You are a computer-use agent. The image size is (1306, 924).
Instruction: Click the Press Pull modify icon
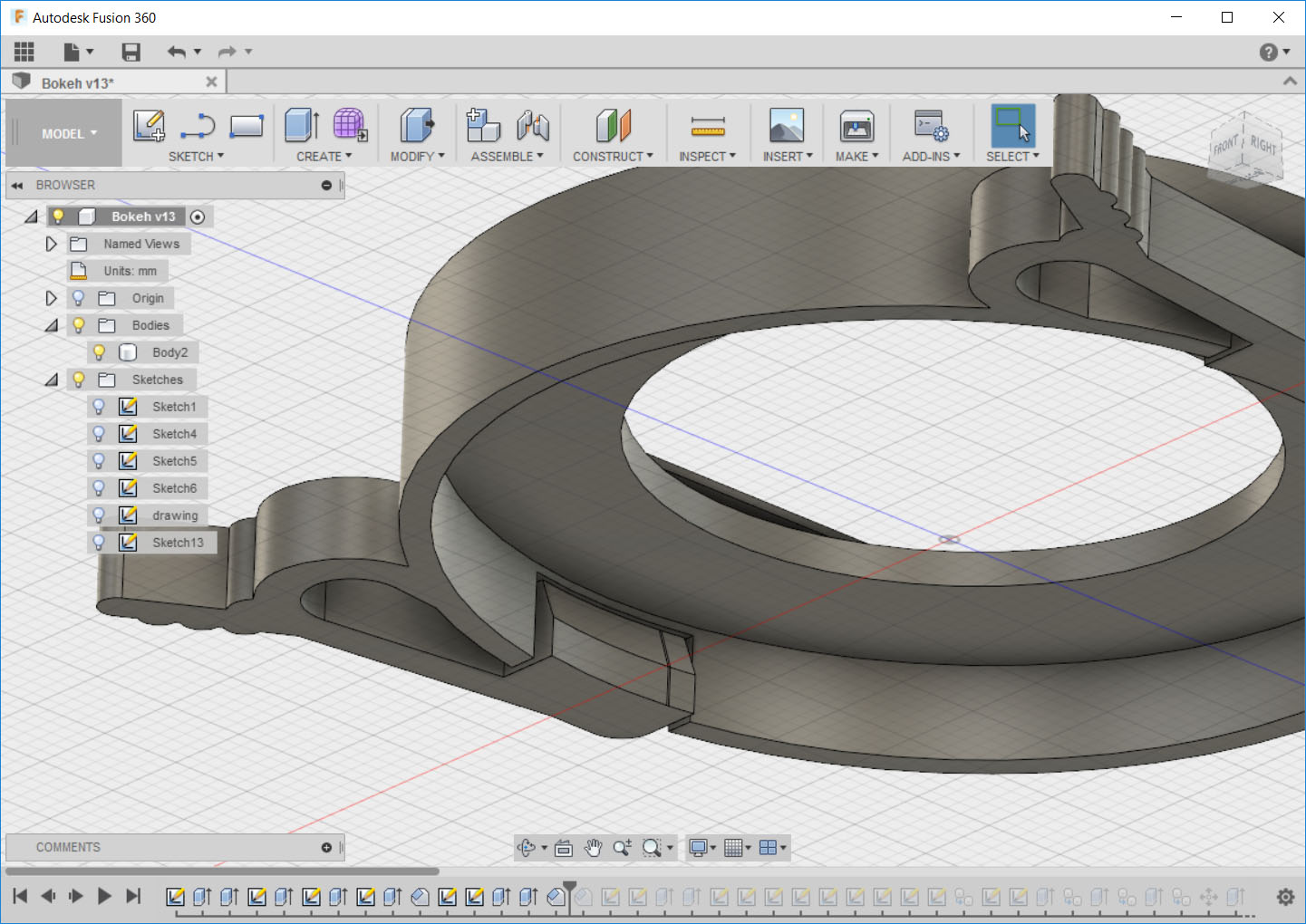coord(416,125)
